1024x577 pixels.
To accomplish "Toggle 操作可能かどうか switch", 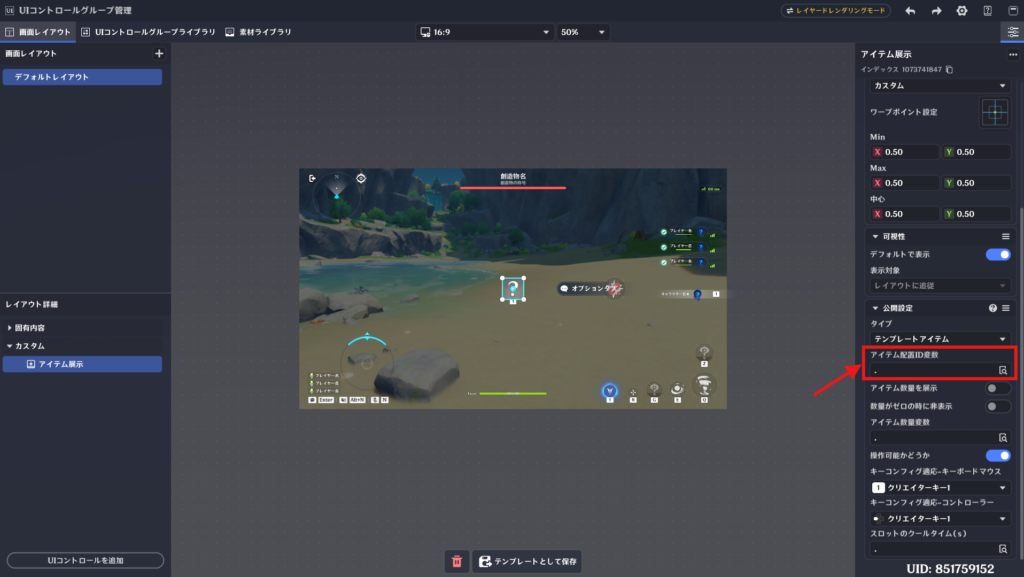I will [x=998, y=456].
